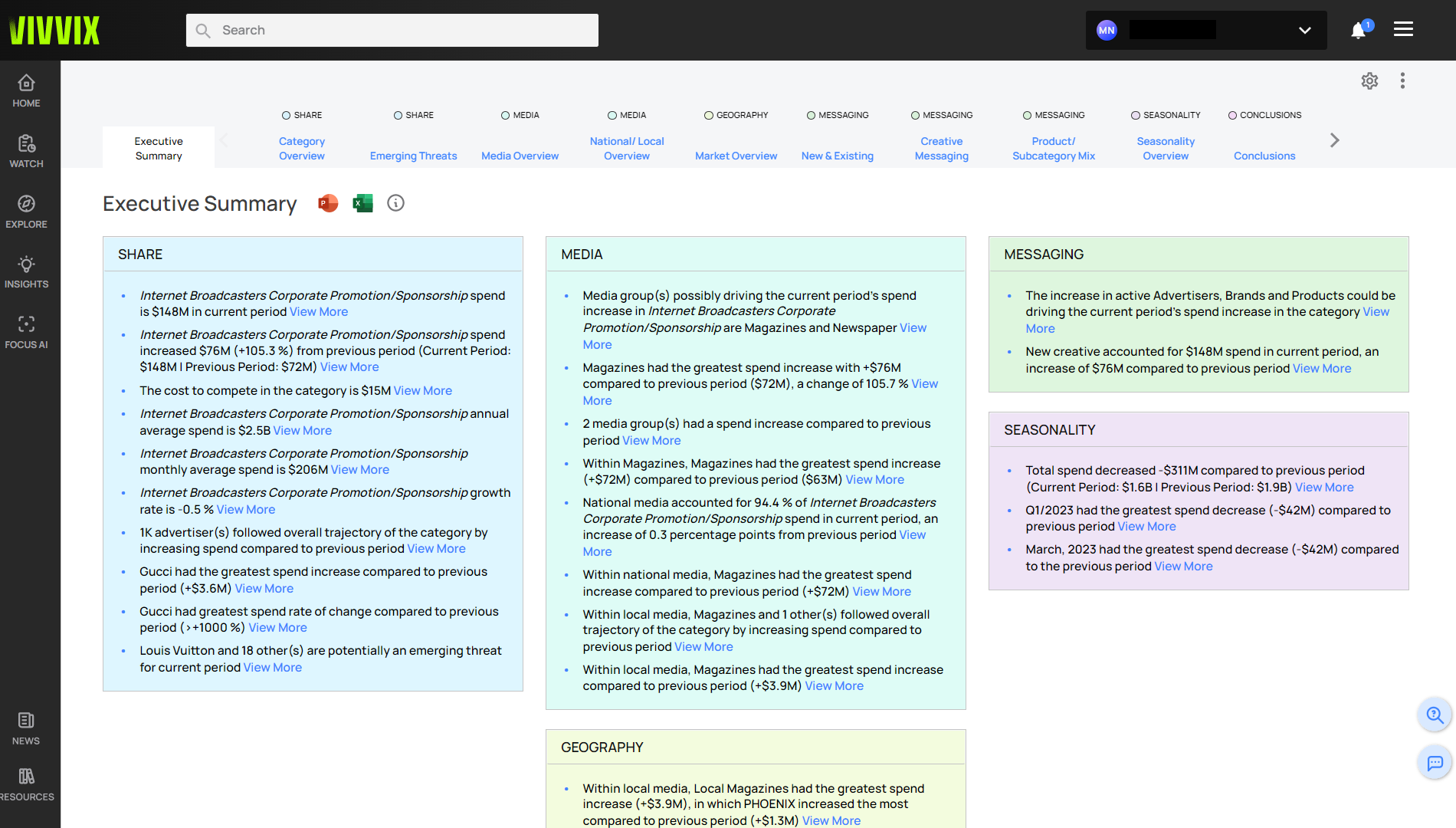Open the chat bubble widget

click(1435, 763)
